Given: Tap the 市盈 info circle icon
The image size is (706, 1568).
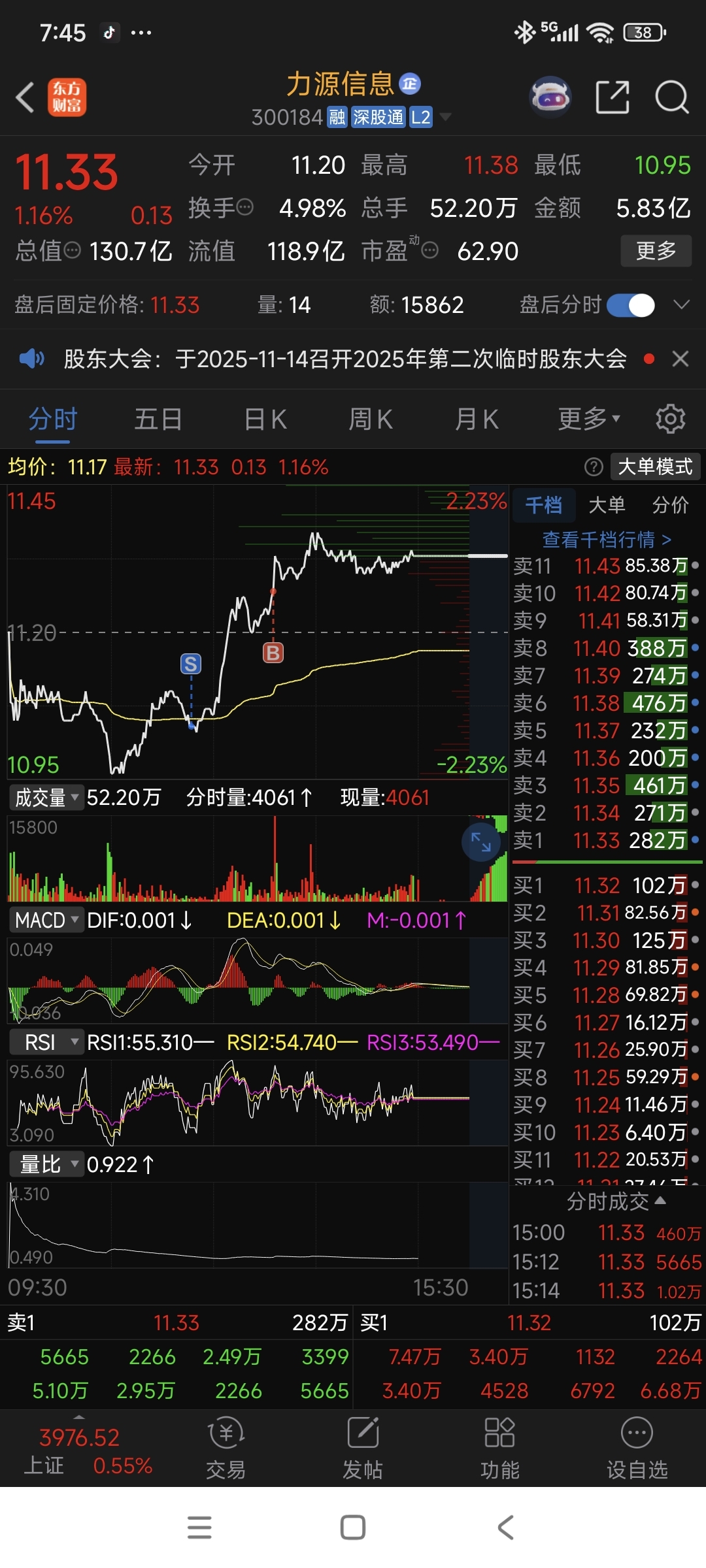Looking at the screenshot, I should [429, 250].
